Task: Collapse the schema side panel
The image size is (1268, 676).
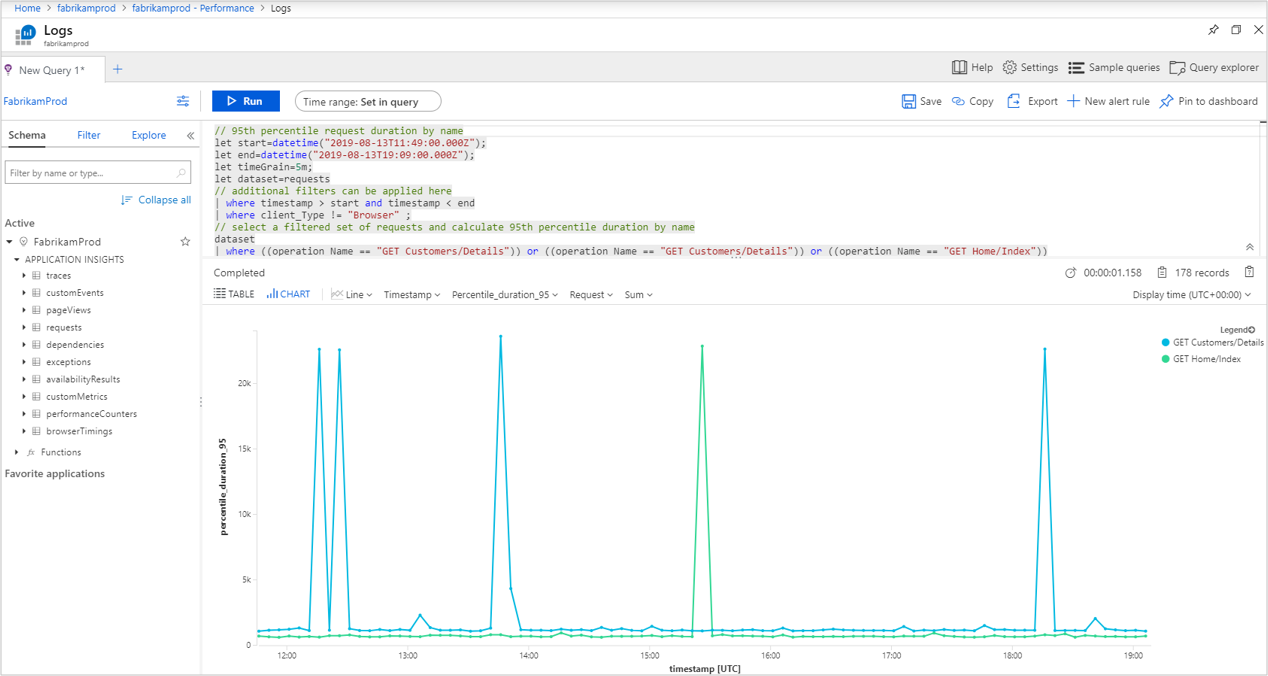Action: [190, 136]
